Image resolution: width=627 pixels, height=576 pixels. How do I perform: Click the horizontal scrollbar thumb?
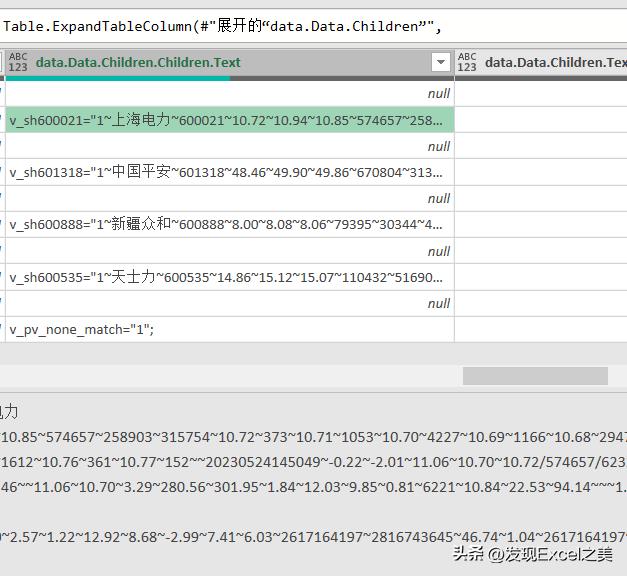535,376
